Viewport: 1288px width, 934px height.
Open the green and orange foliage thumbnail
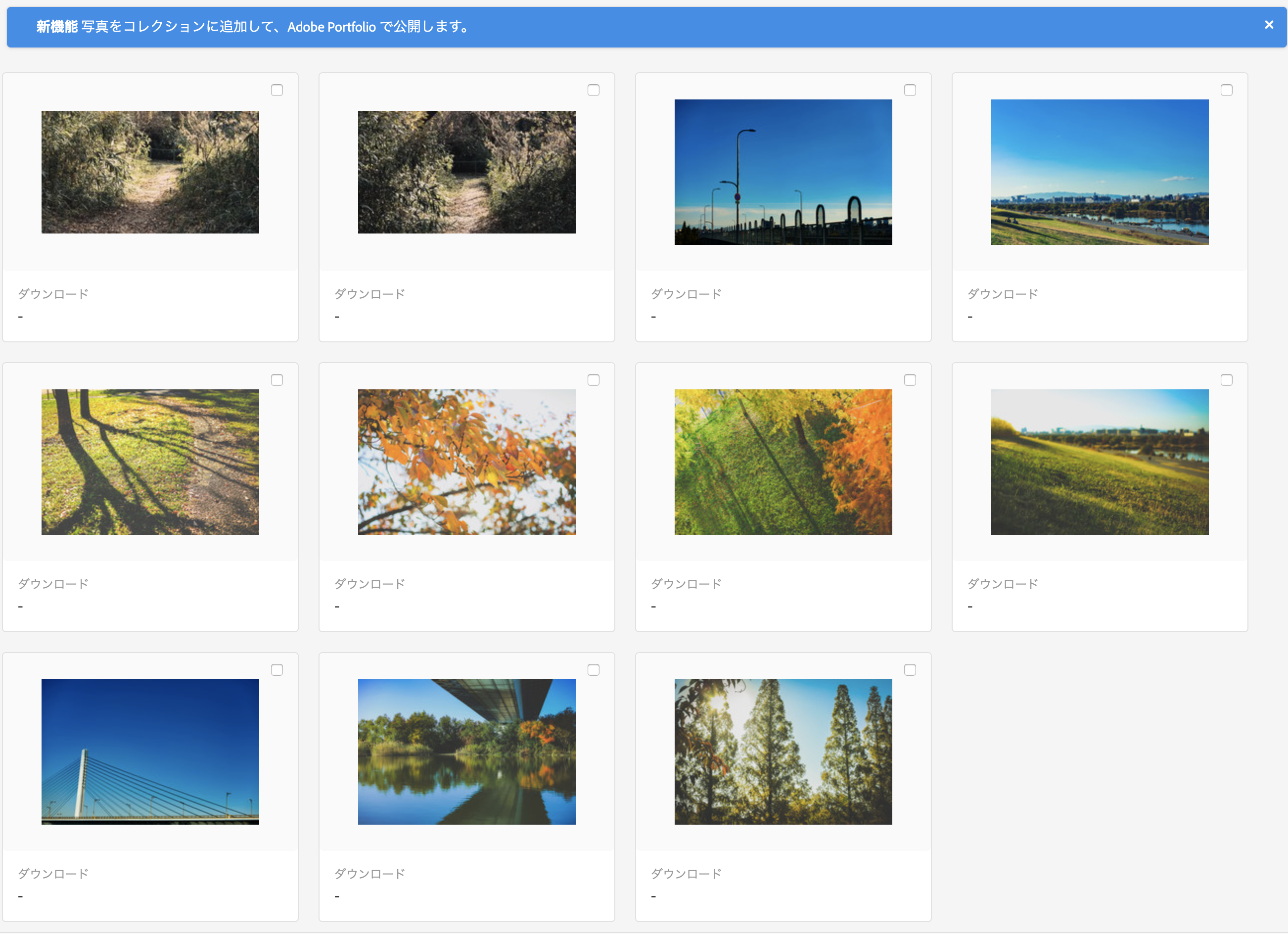tap(783, 462)
